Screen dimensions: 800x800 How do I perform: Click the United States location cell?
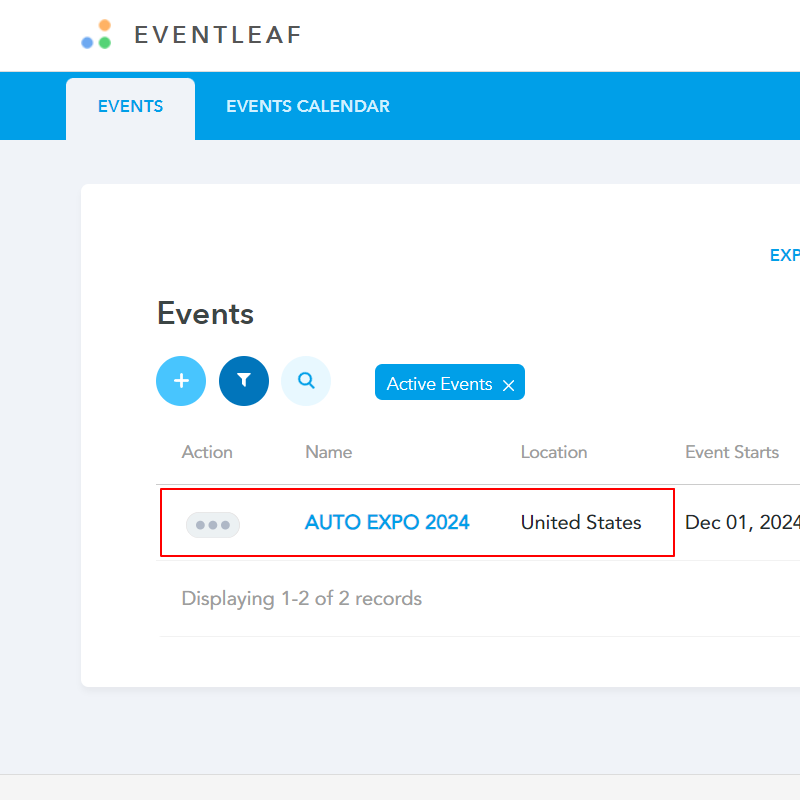click(581, 522)
